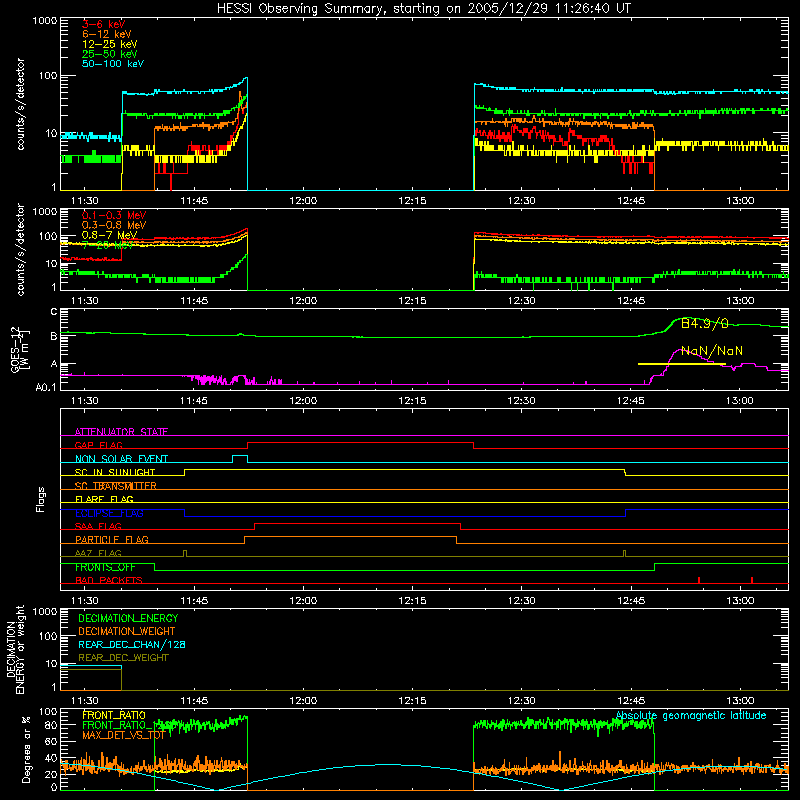This screenshot has height=800, width=800.
Task: Click the 11:30 tick label under GOES panel
Action: (x=85, y=401)
